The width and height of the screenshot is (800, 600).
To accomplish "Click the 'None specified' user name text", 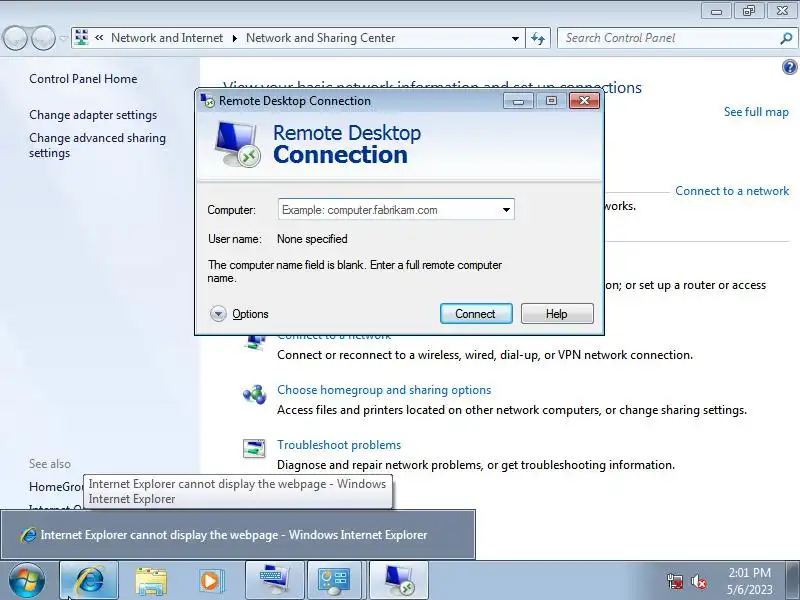I will 312,239.
